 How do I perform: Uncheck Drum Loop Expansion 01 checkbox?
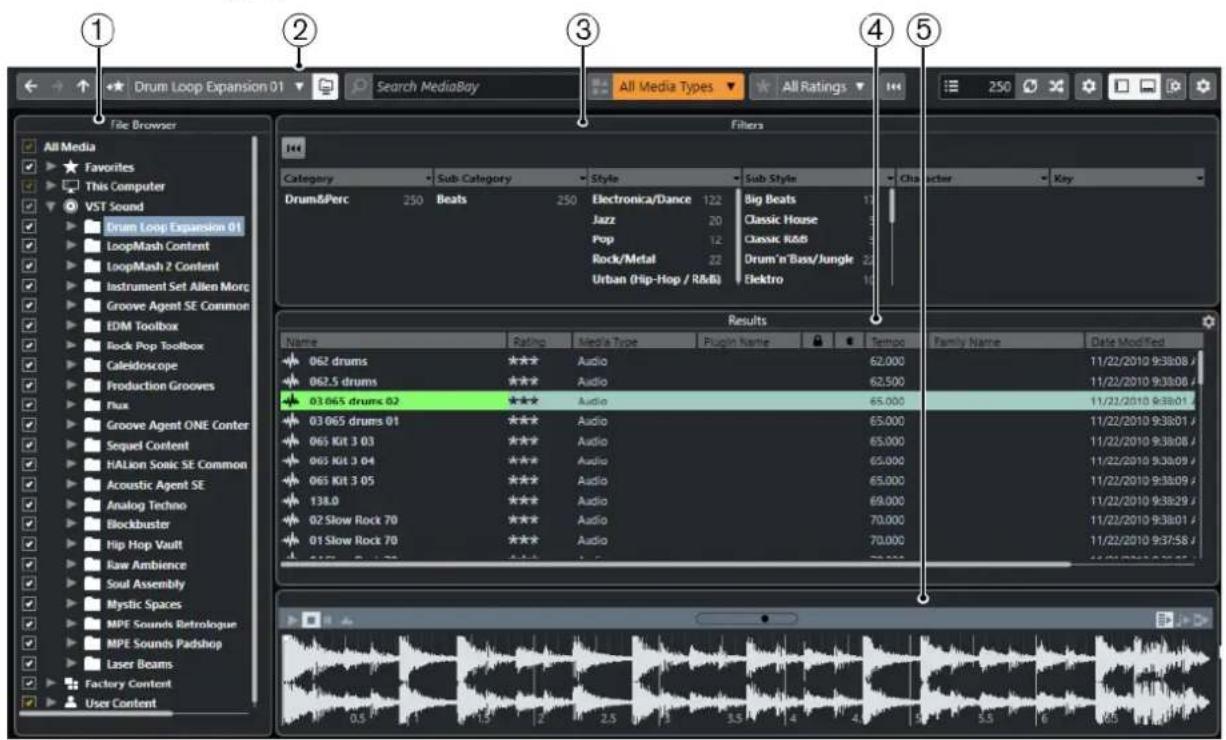pos(28,226)
